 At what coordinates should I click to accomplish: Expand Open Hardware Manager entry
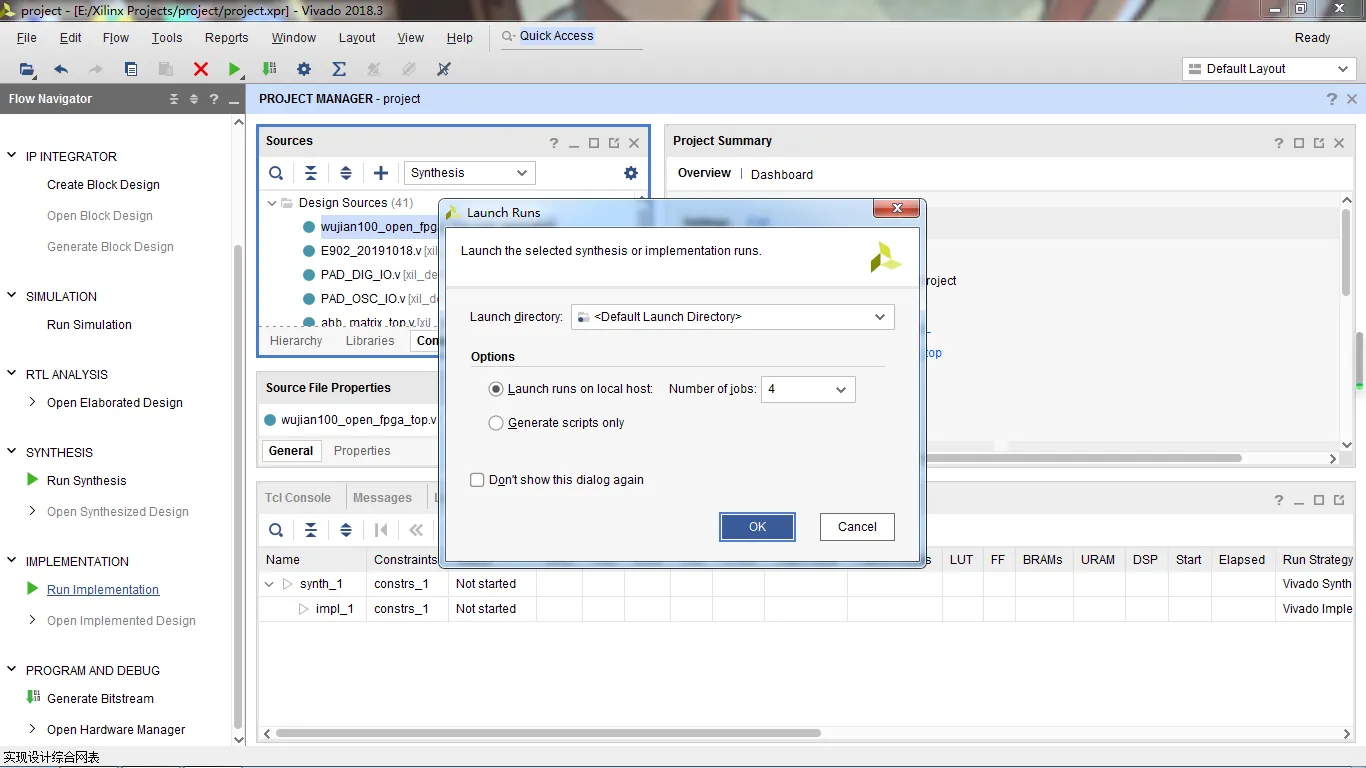33,730
